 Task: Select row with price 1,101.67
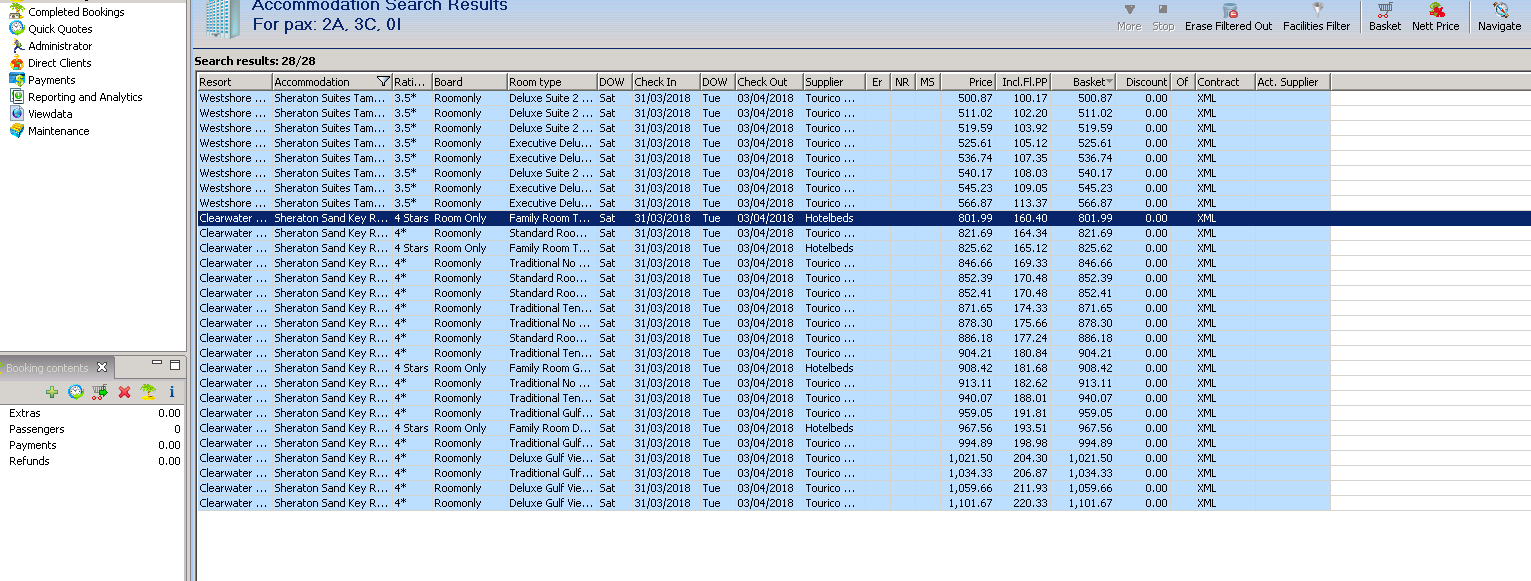pyautogui.click(x=763, y=503)
